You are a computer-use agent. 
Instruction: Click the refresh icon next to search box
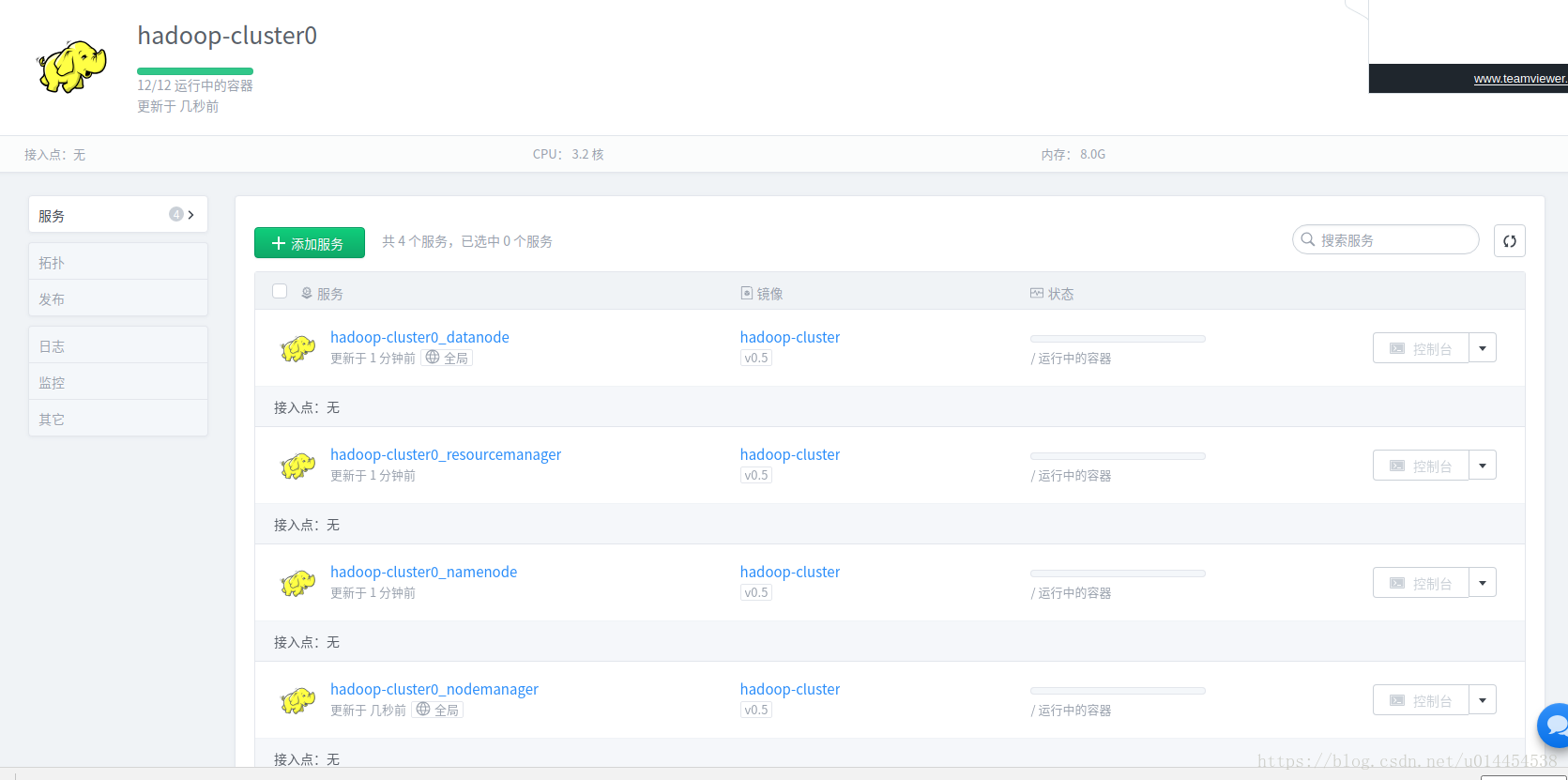pos(1510,241)
